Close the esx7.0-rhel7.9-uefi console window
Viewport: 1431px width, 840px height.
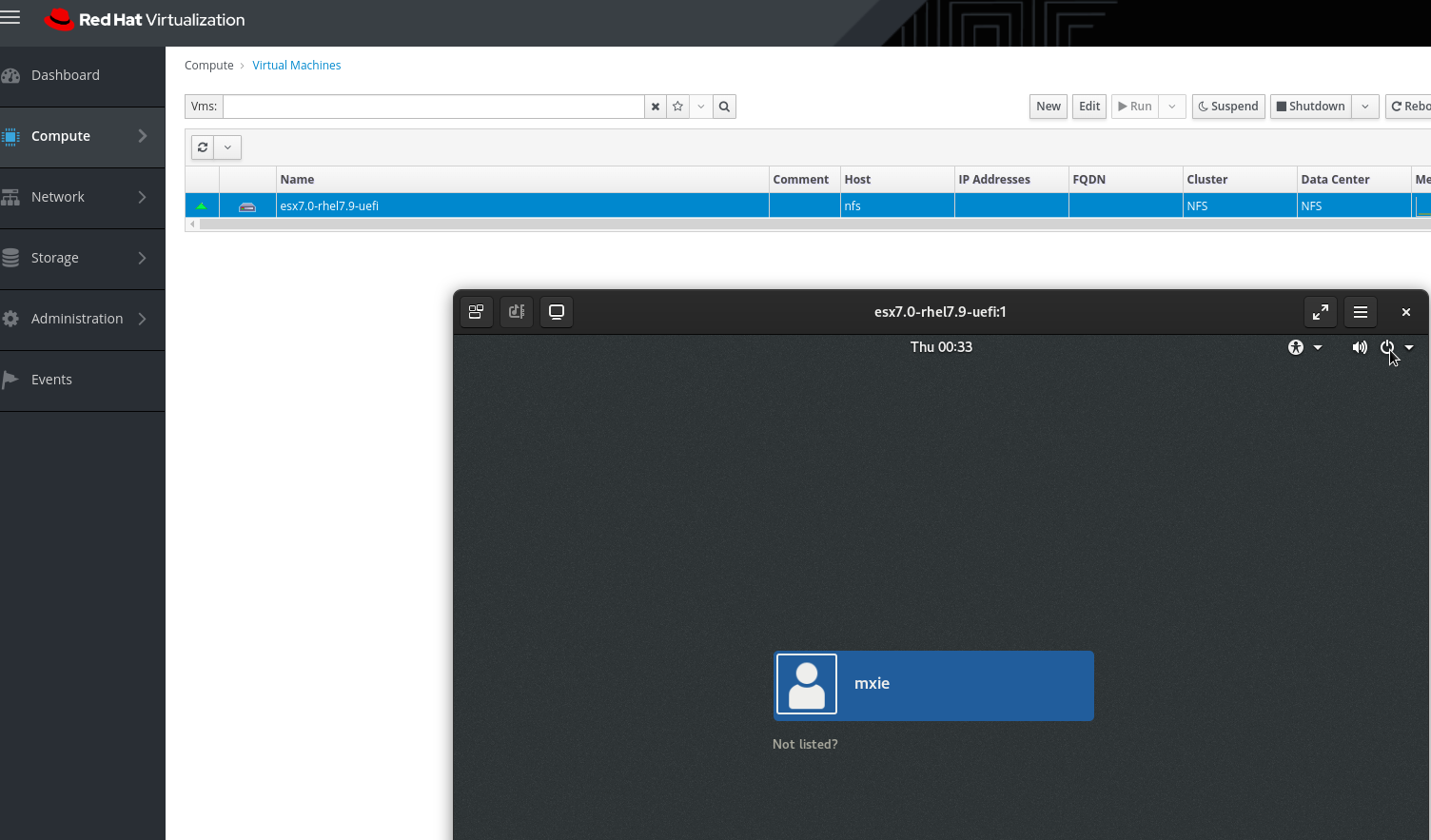[1406, 312]
